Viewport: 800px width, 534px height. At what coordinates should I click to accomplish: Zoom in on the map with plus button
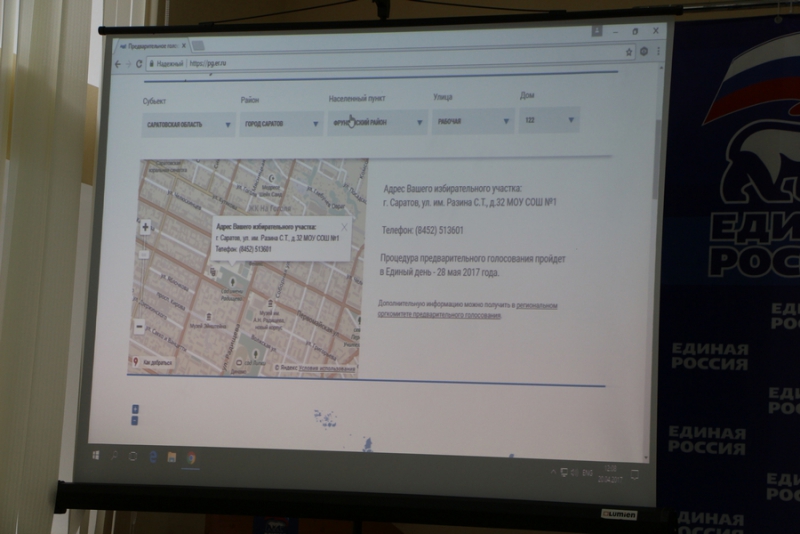pos(147,228)
